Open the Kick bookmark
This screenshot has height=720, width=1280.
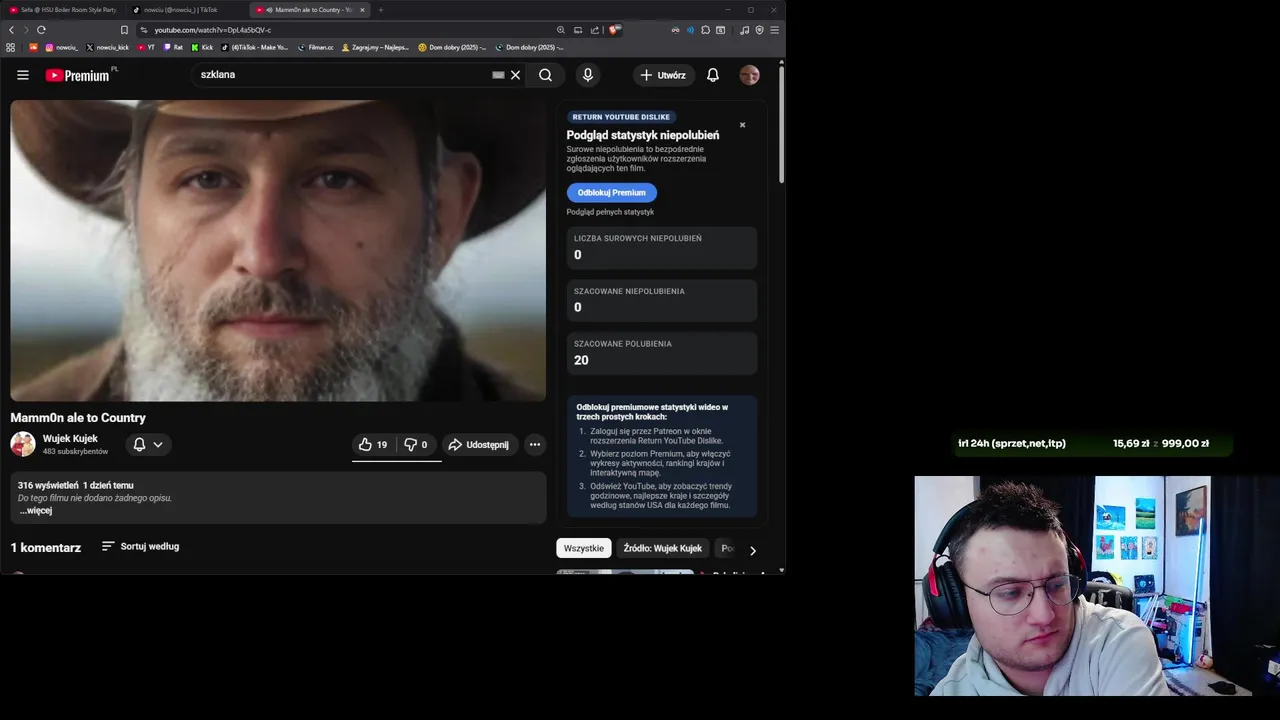click(x=202, y=47)
